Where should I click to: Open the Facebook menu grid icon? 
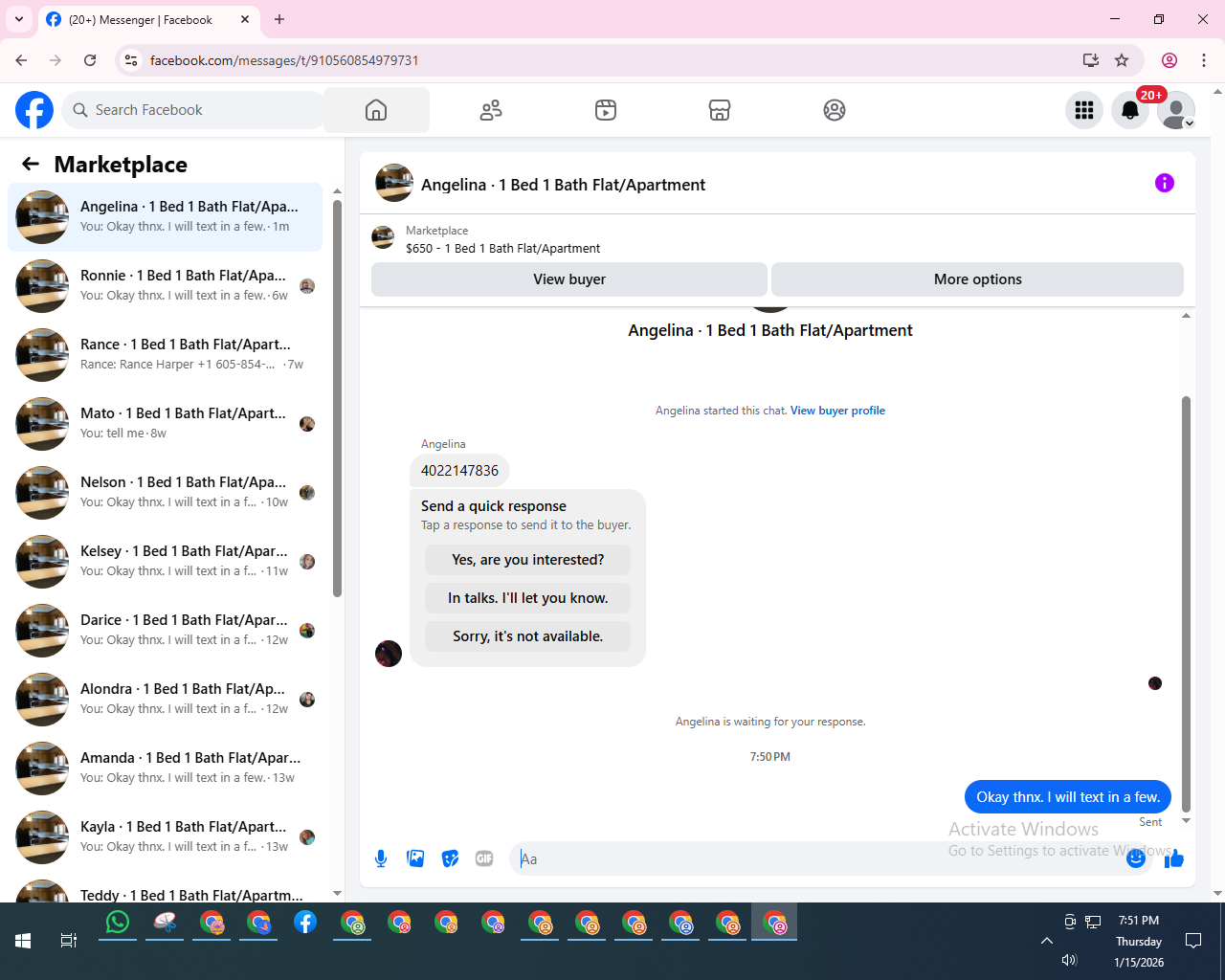click(1084, 110)
